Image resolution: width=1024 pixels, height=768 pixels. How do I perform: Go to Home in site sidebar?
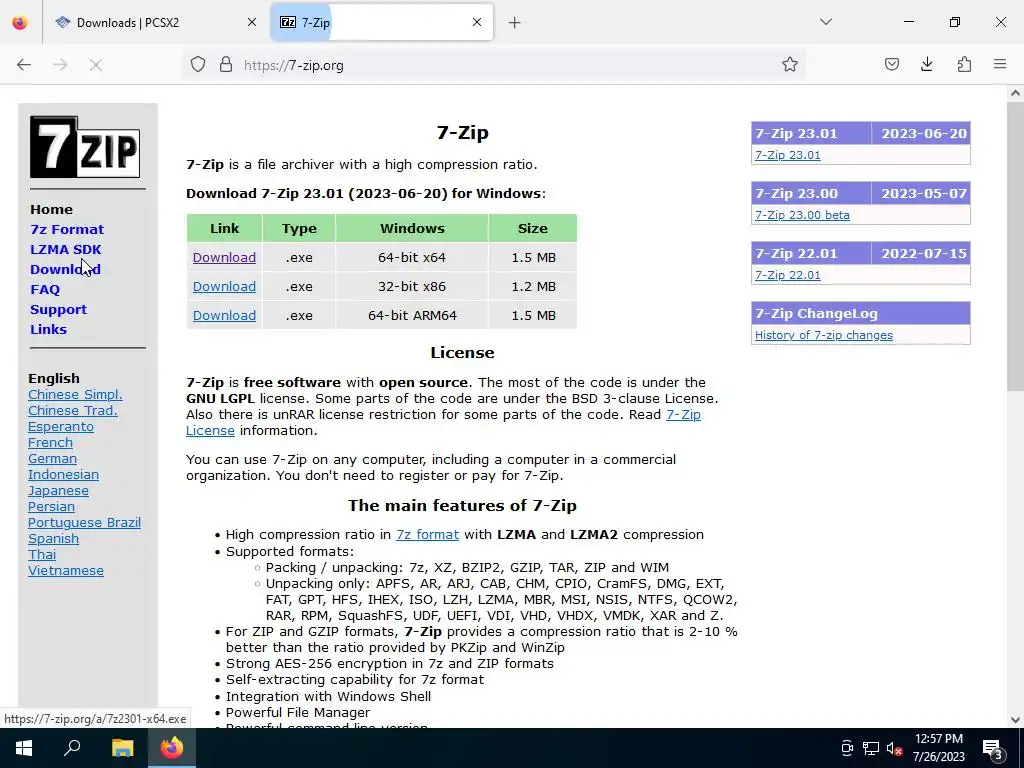pyautogui.click(x=52, y=210)
